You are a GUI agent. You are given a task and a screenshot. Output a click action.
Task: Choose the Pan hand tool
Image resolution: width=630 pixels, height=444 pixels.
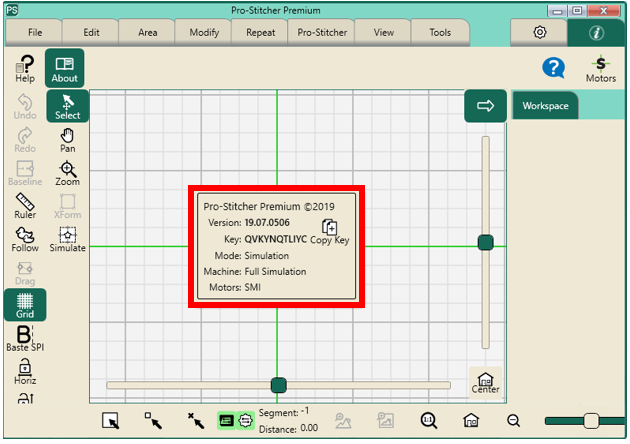click(67, 141)
